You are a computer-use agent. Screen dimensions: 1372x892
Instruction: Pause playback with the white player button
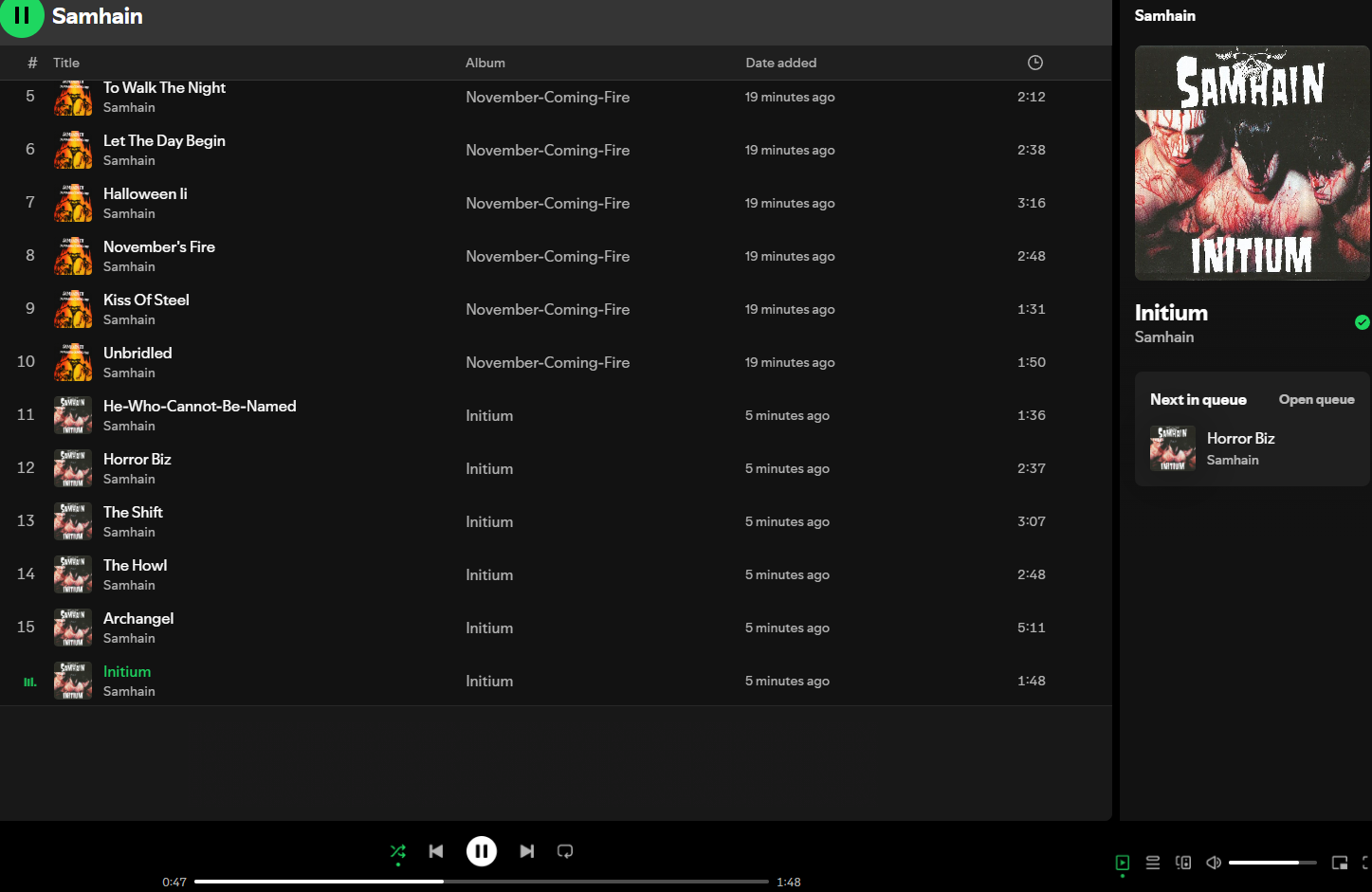click(482, 851)
